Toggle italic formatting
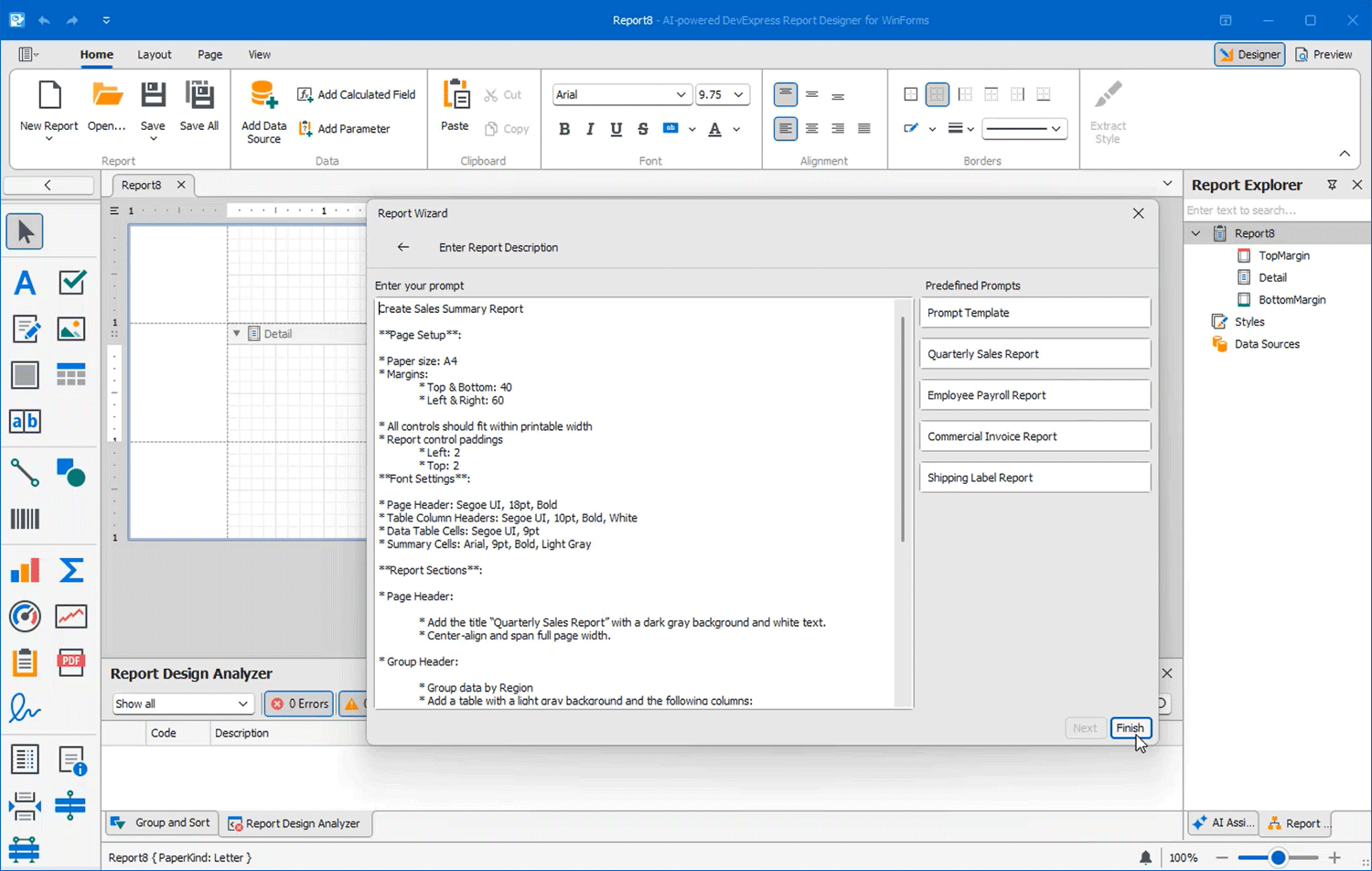The image size is (1372, 871). (590, 128)
